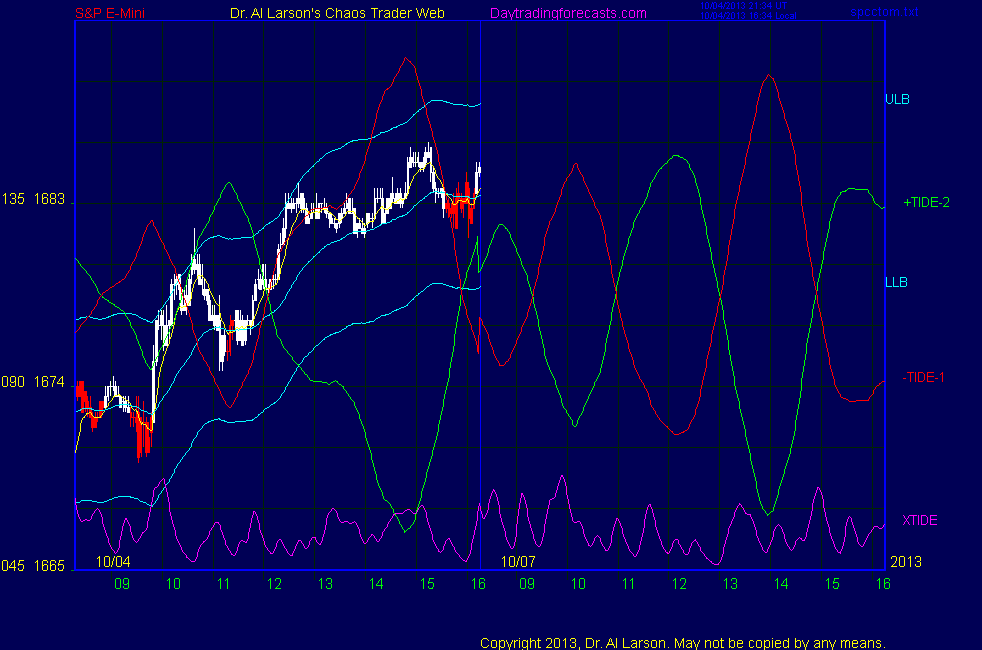Click the 1683 price axis label

coord(49,200)
